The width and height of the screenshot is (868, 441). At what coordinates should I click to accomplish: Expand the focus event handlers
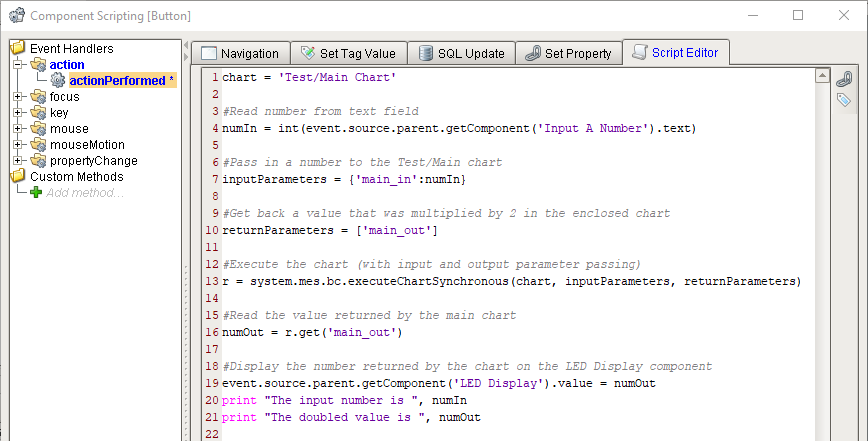(19, 97)
